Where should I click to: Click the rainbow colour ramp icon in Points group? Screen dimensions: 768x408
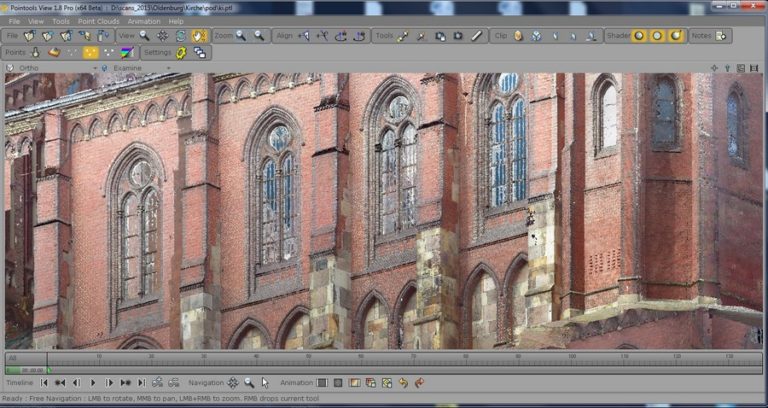coord(127,52)
